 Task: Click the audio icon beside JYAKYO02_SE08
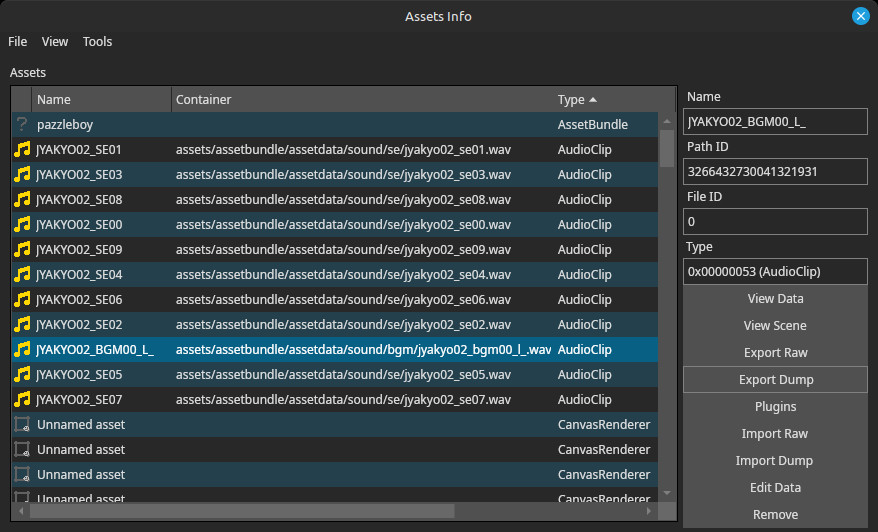(x=22, y=200)
